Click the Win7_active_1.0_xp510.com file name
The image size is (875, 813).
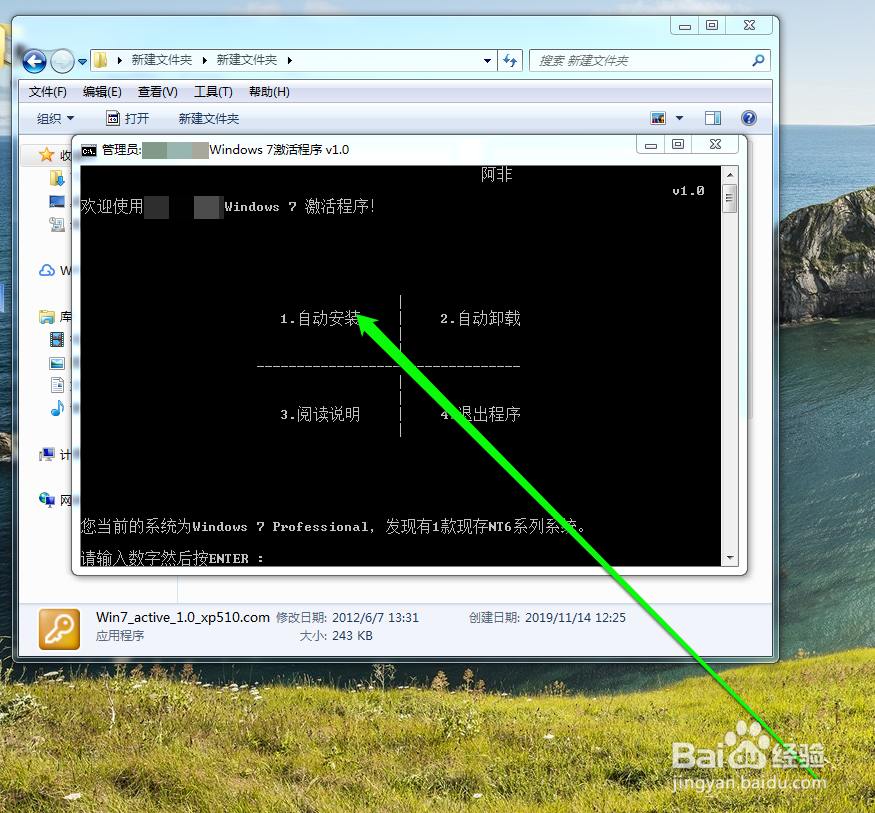click(182, 617)
